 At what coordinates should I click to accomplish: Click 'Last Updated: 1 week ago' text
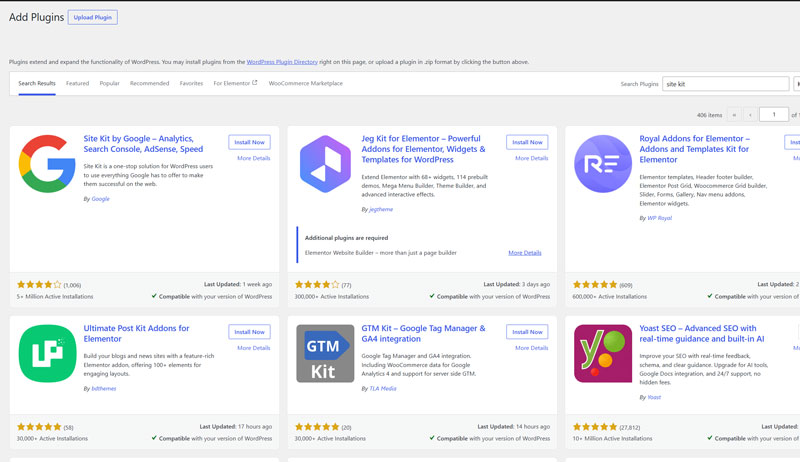[x=238, y=285]
